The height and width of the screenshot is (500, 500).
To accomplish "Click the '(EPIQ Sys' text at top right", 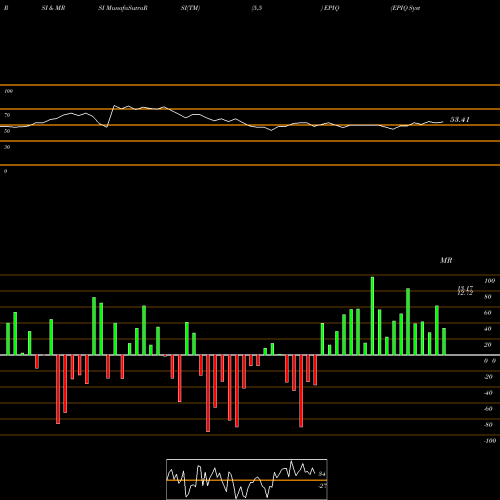I will 405,8.
